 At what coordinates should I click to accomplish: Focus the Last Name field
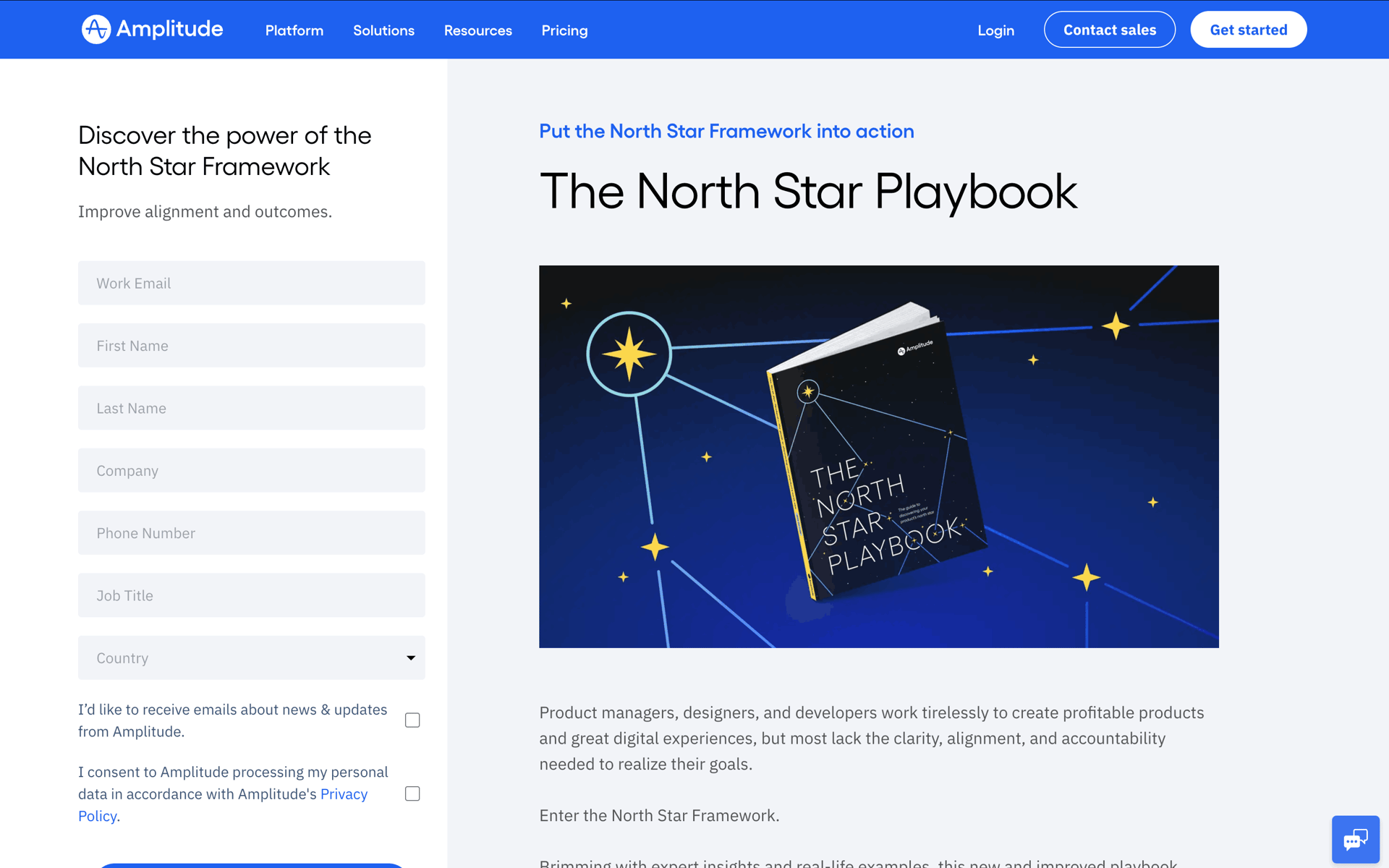[x=252, y=408]
